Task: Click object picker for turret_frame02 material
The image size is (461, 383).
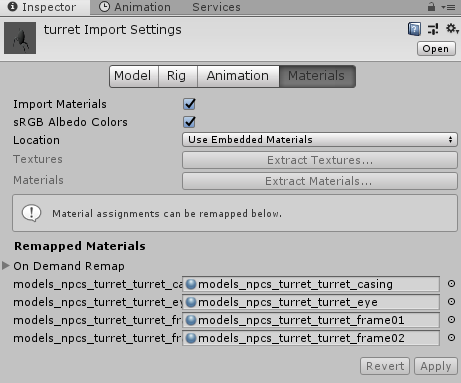Action: [451, 338]
